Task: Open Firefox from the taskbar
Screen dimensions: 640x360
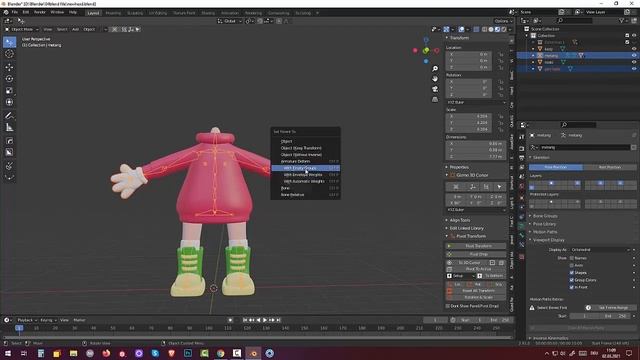Action: 106,353
